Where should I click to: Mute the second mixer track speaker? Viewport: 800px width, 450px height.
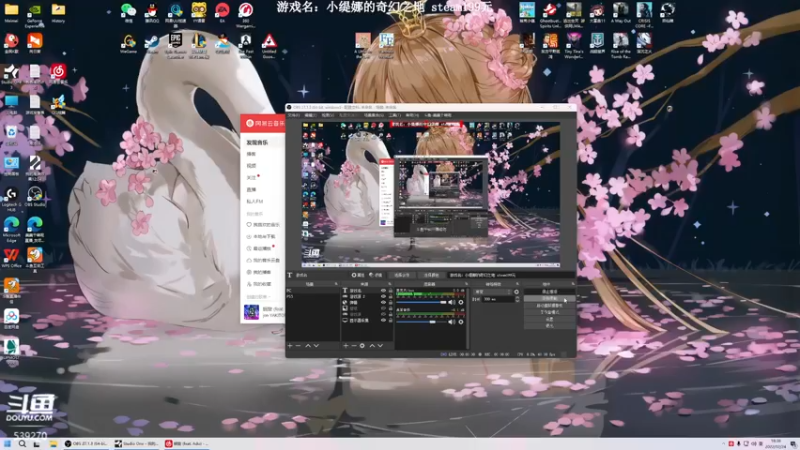pyautogui.click(x=452, y=322)
